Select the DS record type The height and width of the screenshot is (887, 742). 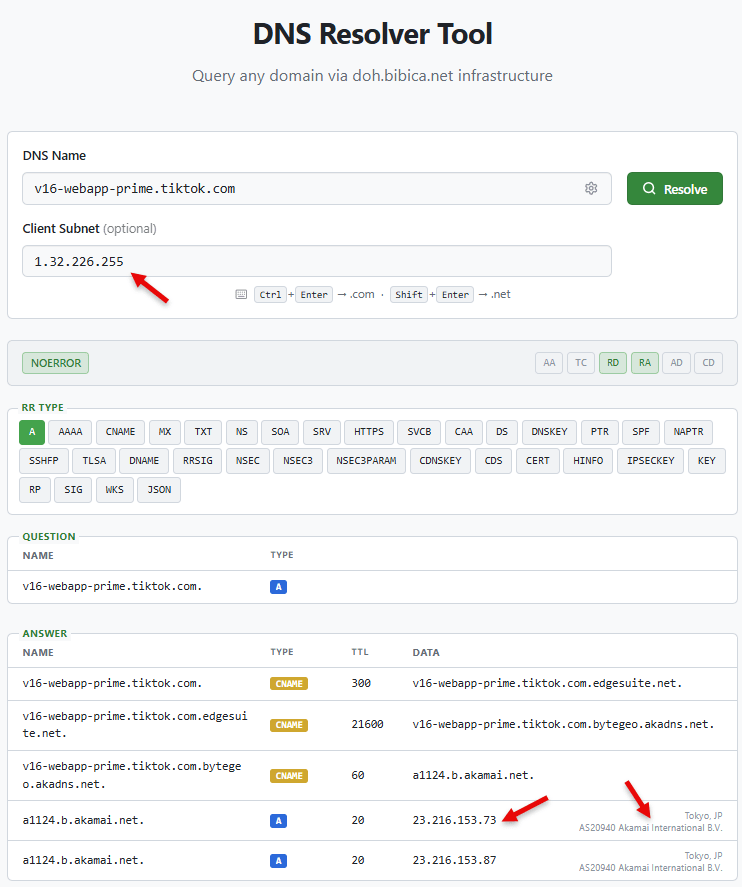point(502,432)
